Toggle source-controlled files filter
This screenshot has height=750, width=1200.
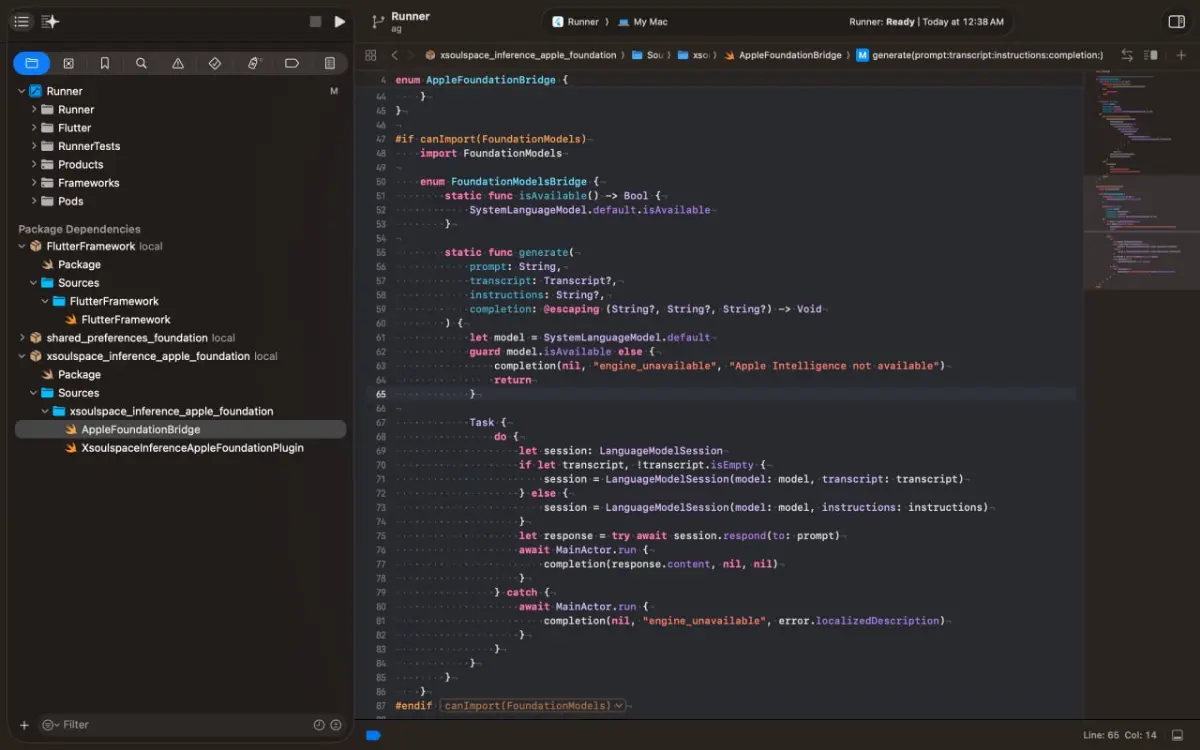(336, 725)
